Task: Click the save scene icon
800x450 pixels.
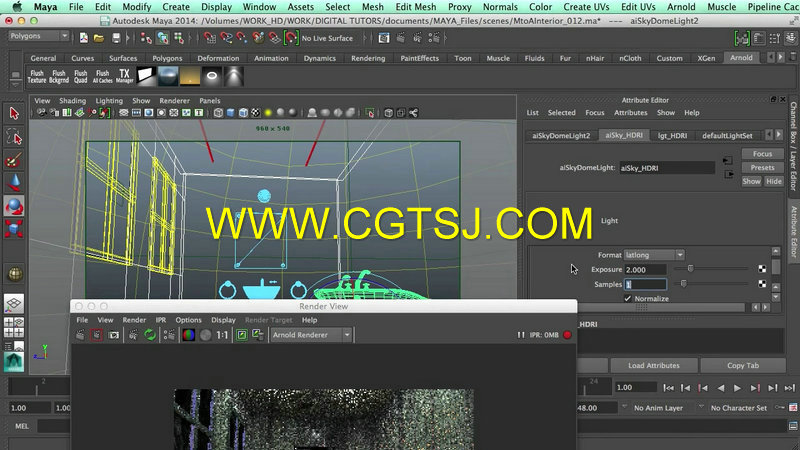Action: click(x=116, y=38)
